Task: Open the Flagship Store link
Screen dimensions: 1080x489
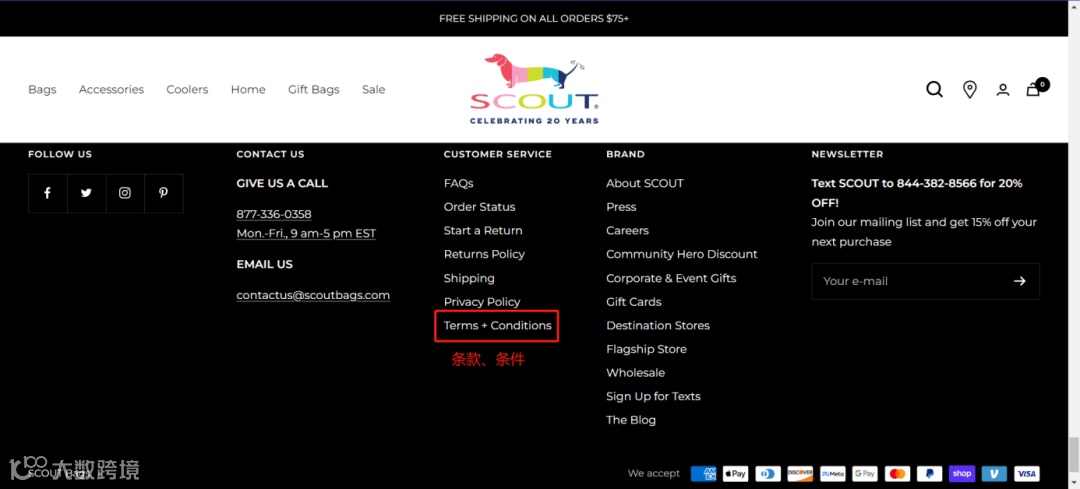Action: click(646, 349)
